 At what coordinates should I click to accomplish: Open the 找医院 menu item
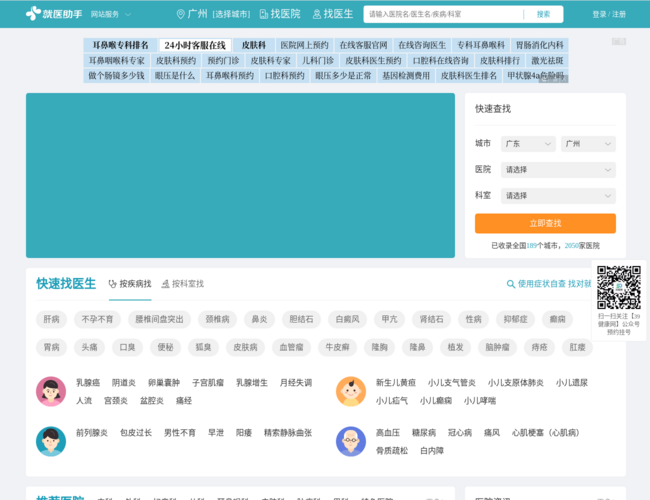(280, 14)
